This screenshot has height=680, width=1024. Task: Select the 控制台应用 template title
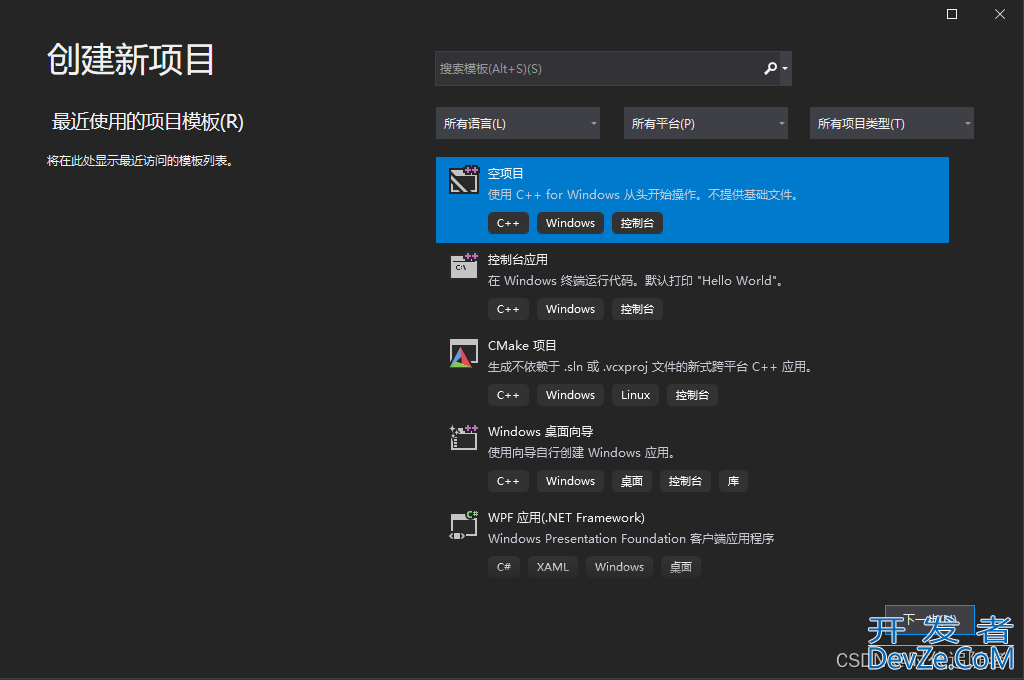(x=518, y=260)
